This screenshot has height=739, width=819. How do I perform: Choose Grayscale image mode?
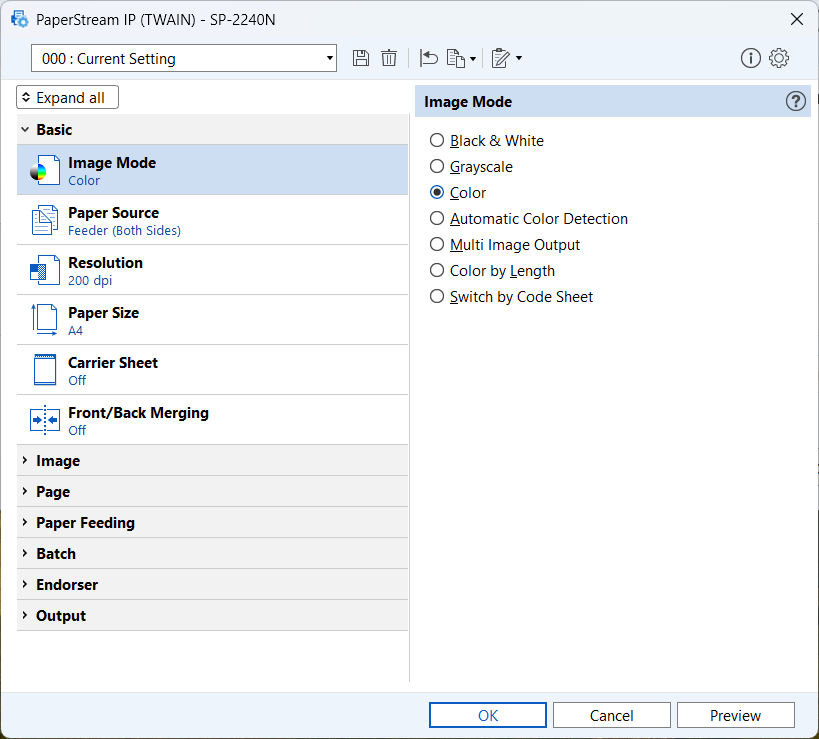(x=437, y=167)
